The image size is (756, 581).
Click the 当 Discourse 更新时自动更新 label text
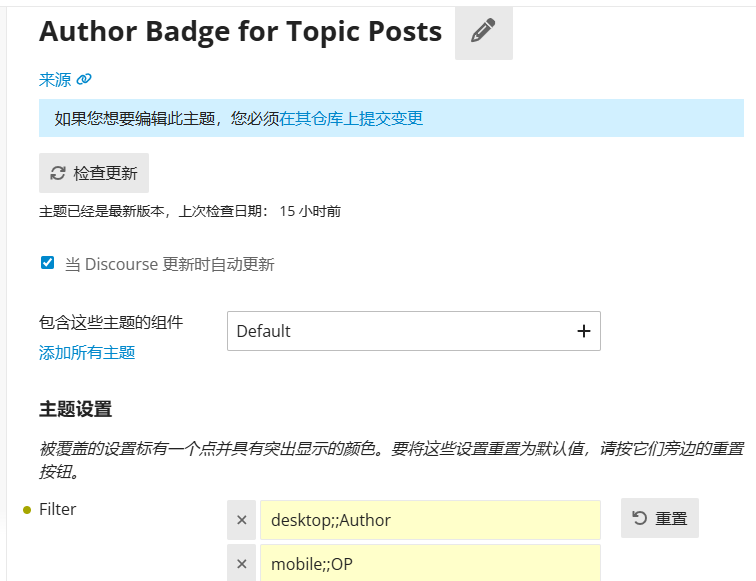[x=169, y=264]
